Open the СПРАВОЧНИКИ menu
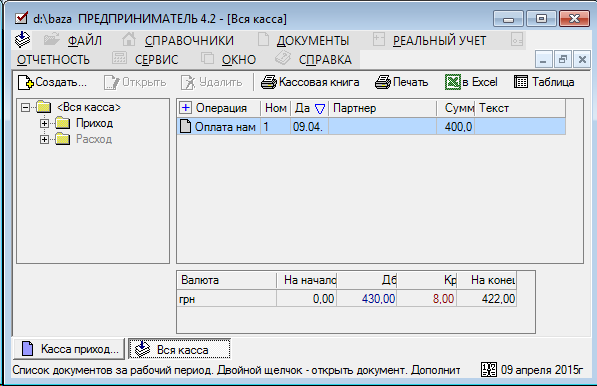Viewport: 597px width, 386px height. [189, 40]
